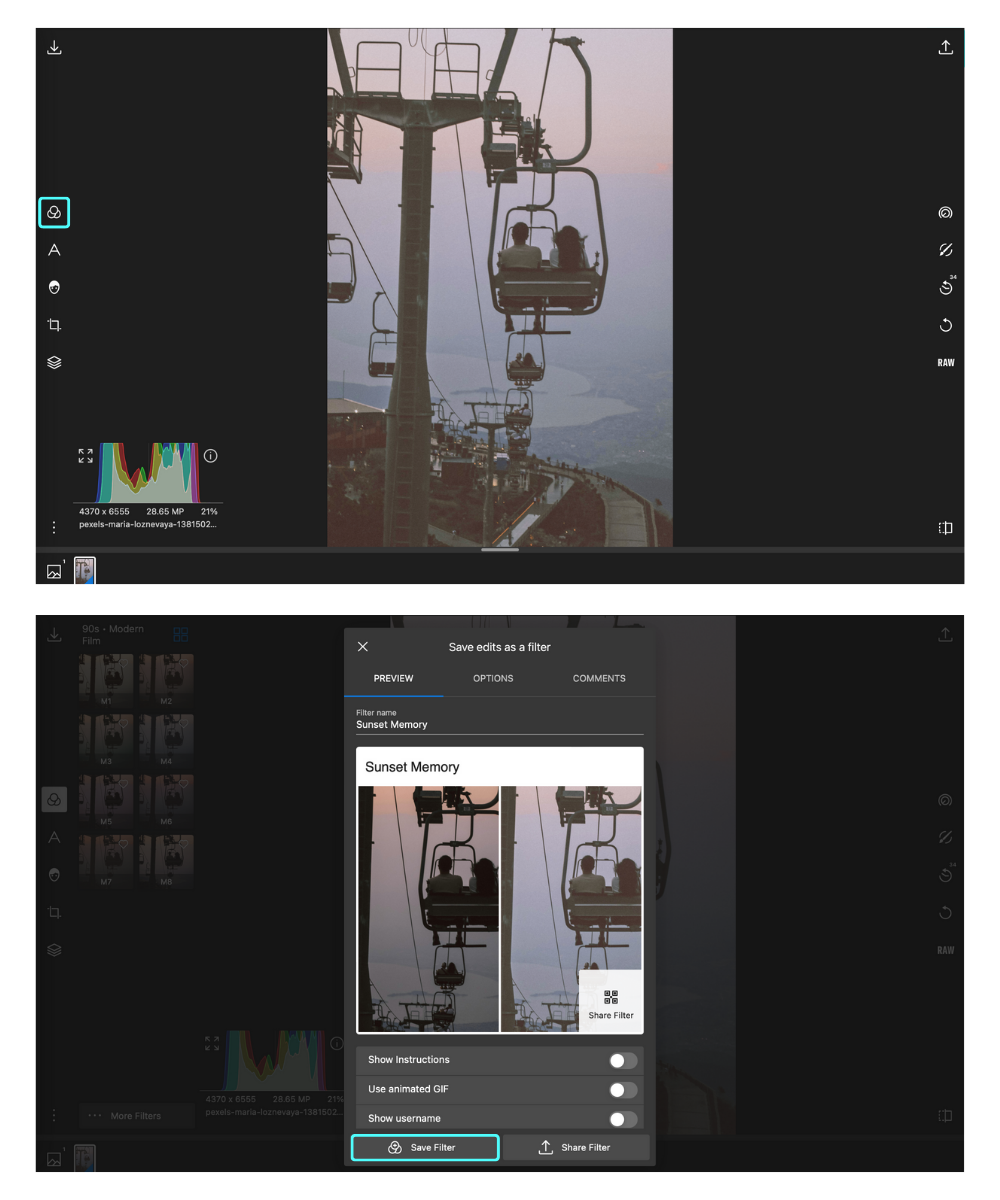Toggle the Show username switch
This screenshot has width=1000, height=1200.
[623, 1119]
